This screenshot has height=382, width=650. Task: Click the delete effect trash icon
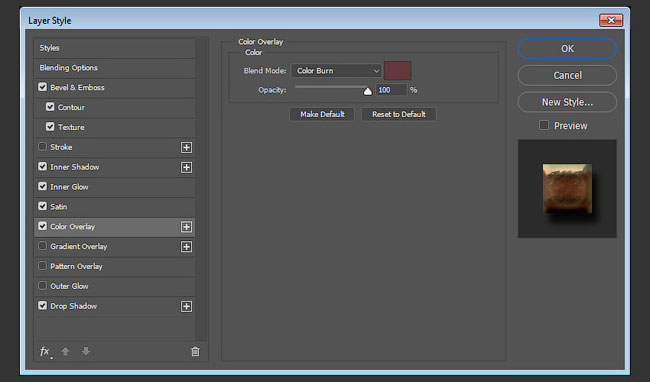click(195, 351)
